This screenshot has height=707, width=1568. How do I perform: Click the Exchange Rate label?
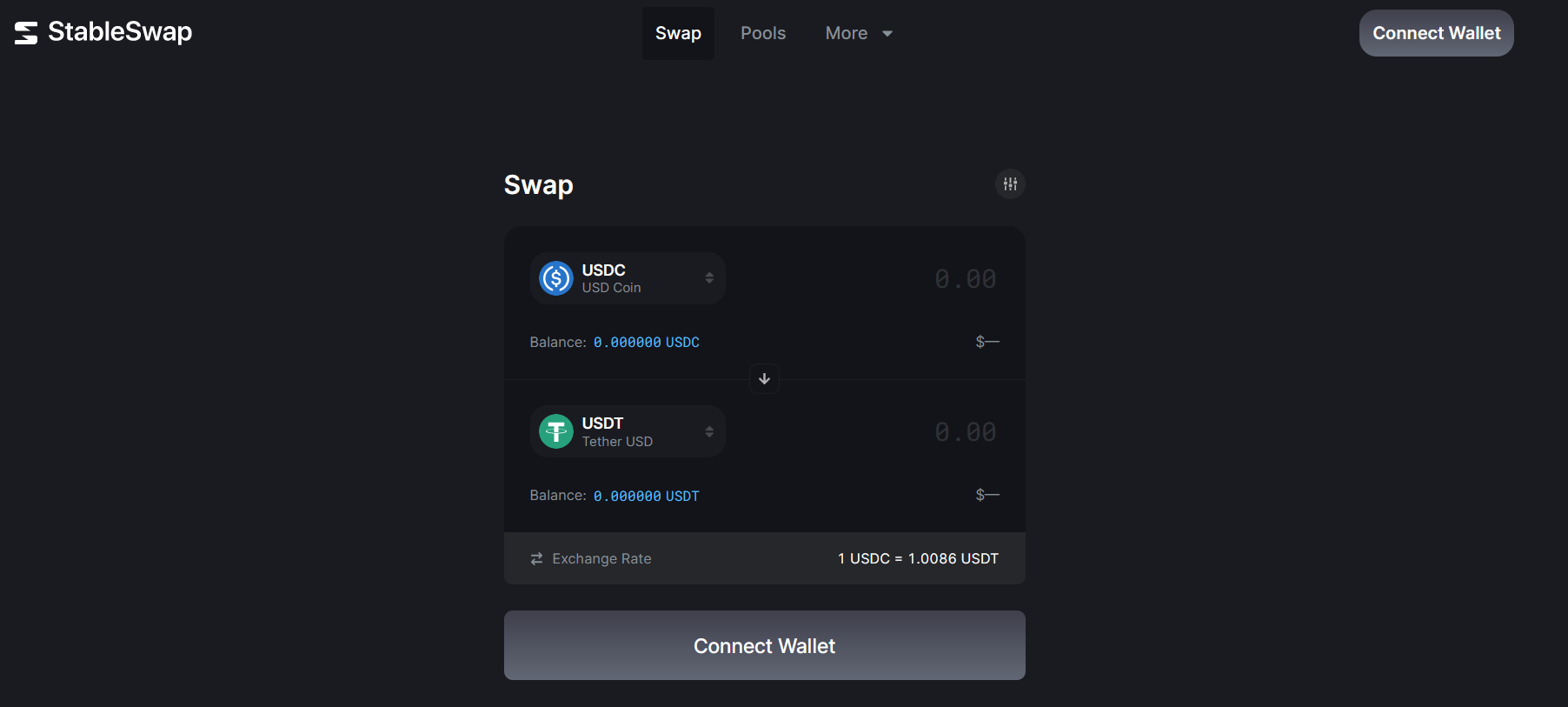[601, 558]
